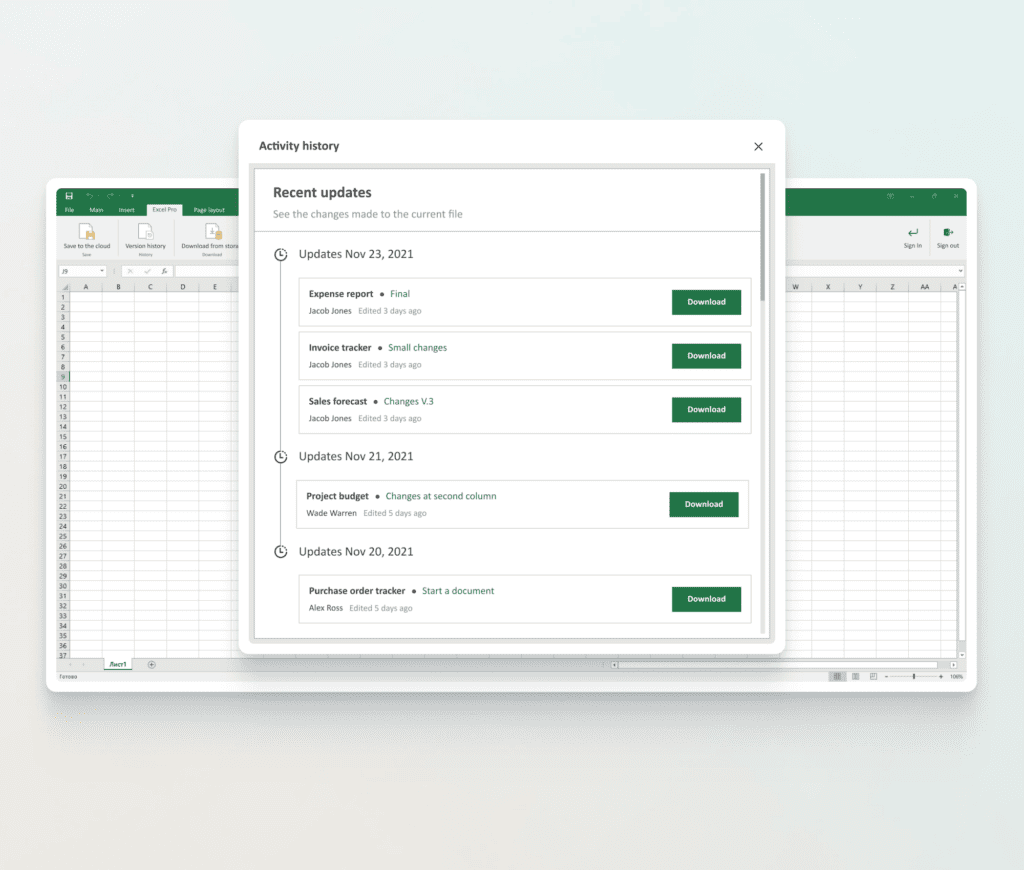Click the Undo arrow icon
The image size is (1024, 870).
91,195
